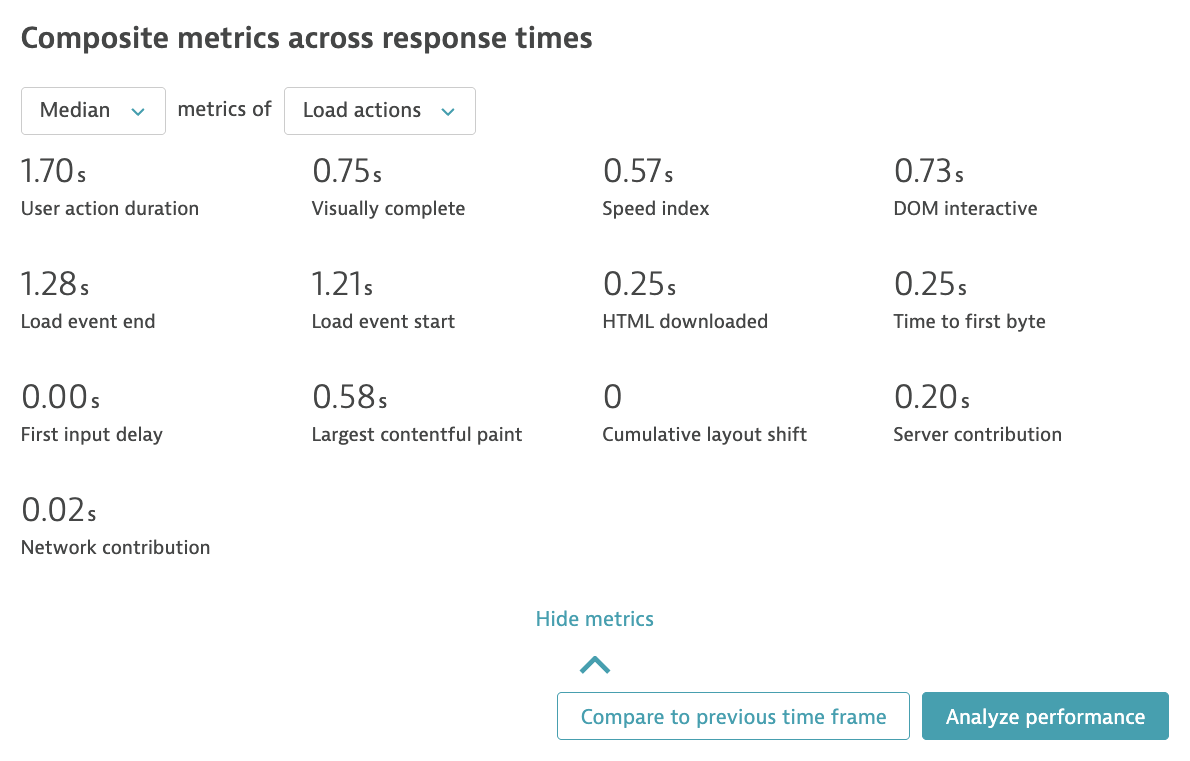
Task: Select the Load event end metric tile
Action: (88, 300)
